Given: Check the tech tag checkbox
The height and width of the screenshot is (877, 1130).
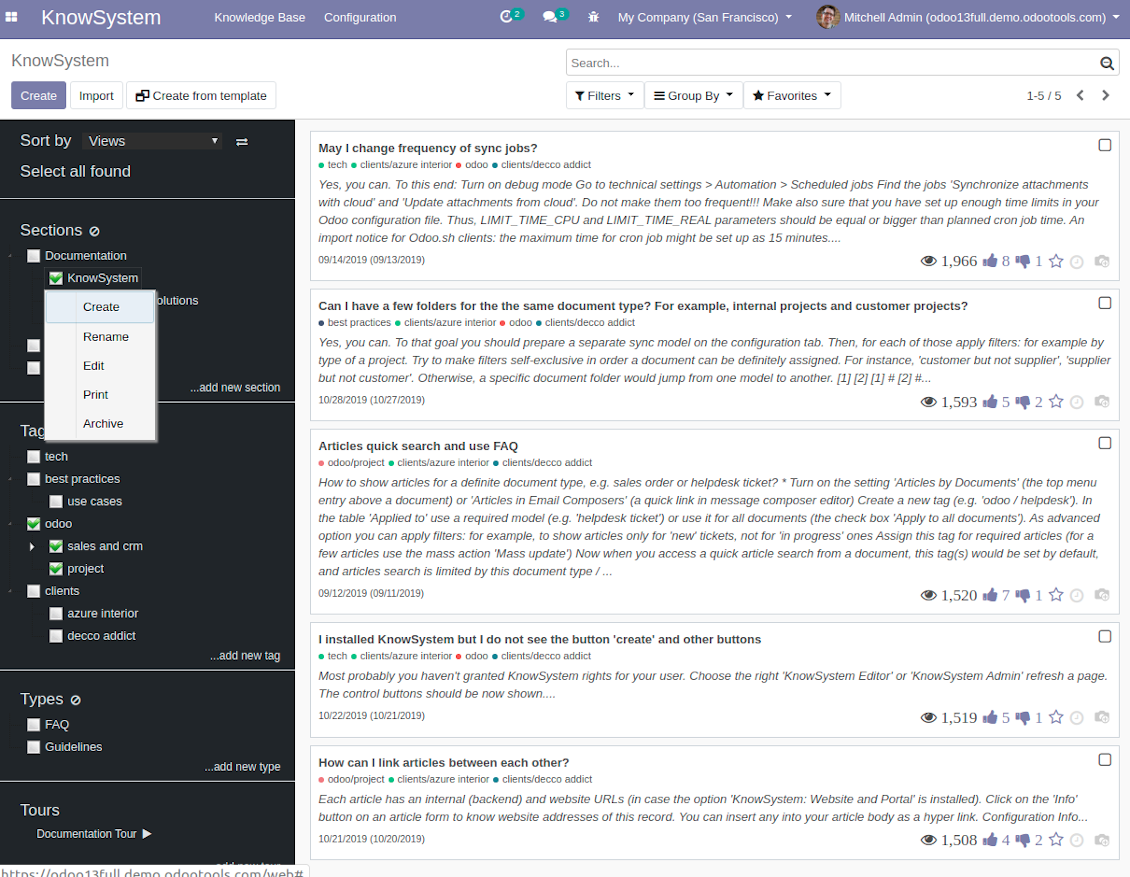Looking at the screenshot, I should pyautogui.click(x=33, y=457).
